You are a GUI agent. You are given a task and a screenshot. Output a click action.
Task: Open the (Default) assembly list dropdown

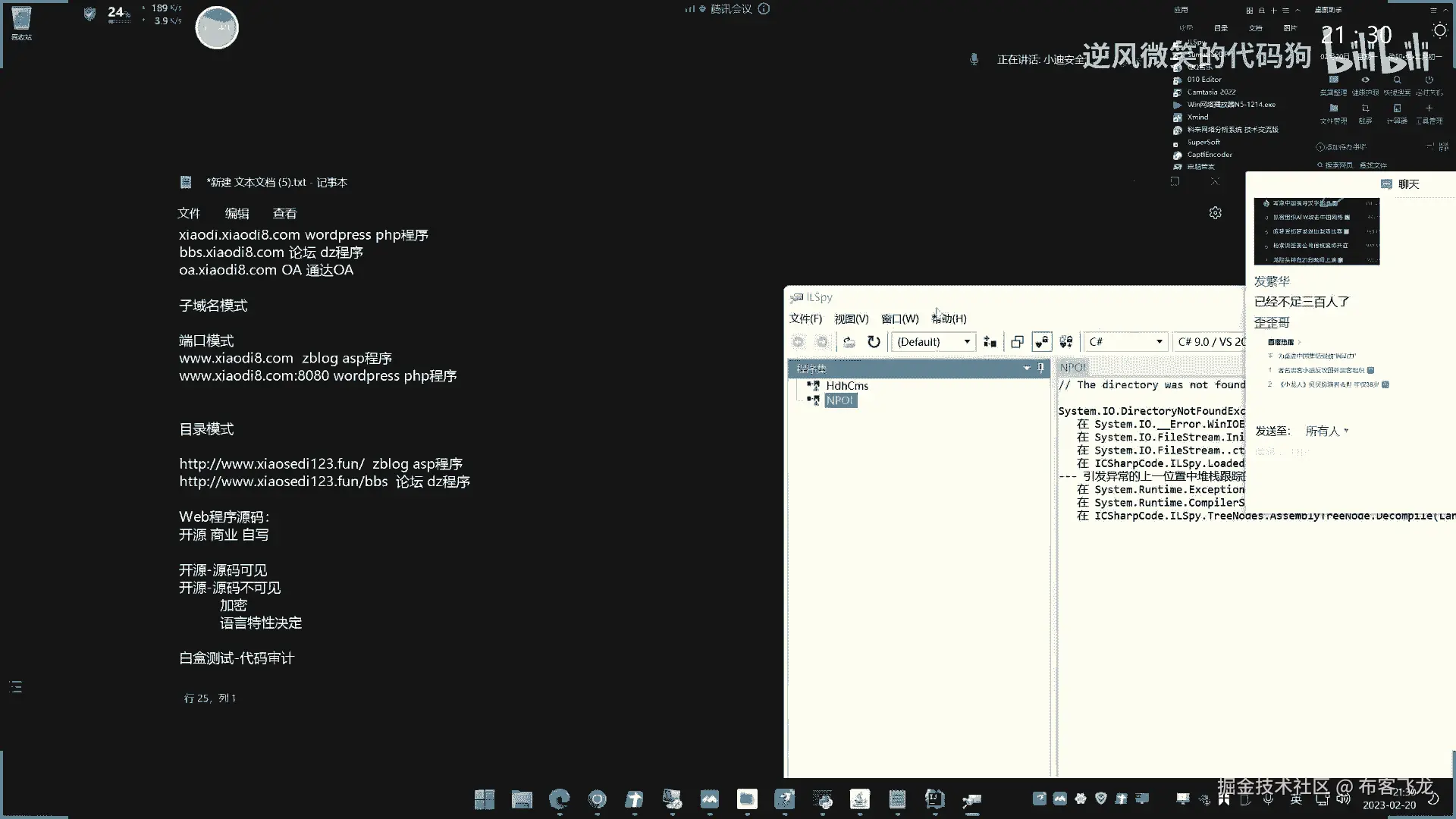pos(933,342)
